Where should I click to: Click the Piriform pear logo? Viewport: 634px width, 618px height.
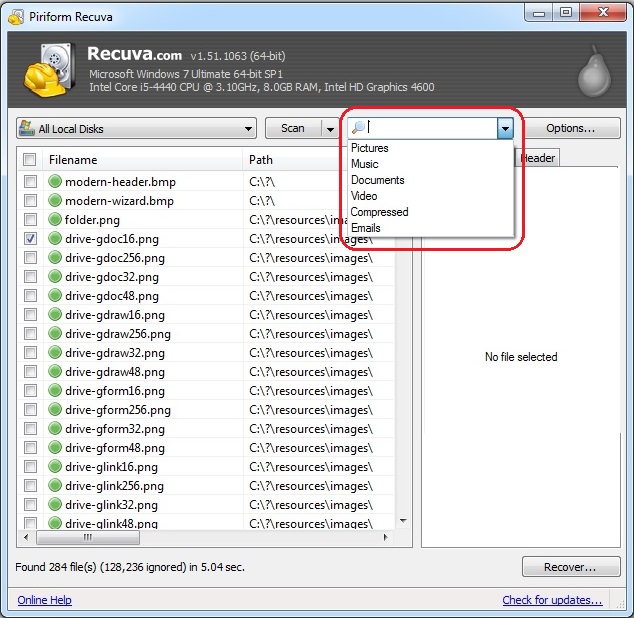(594, 72)
